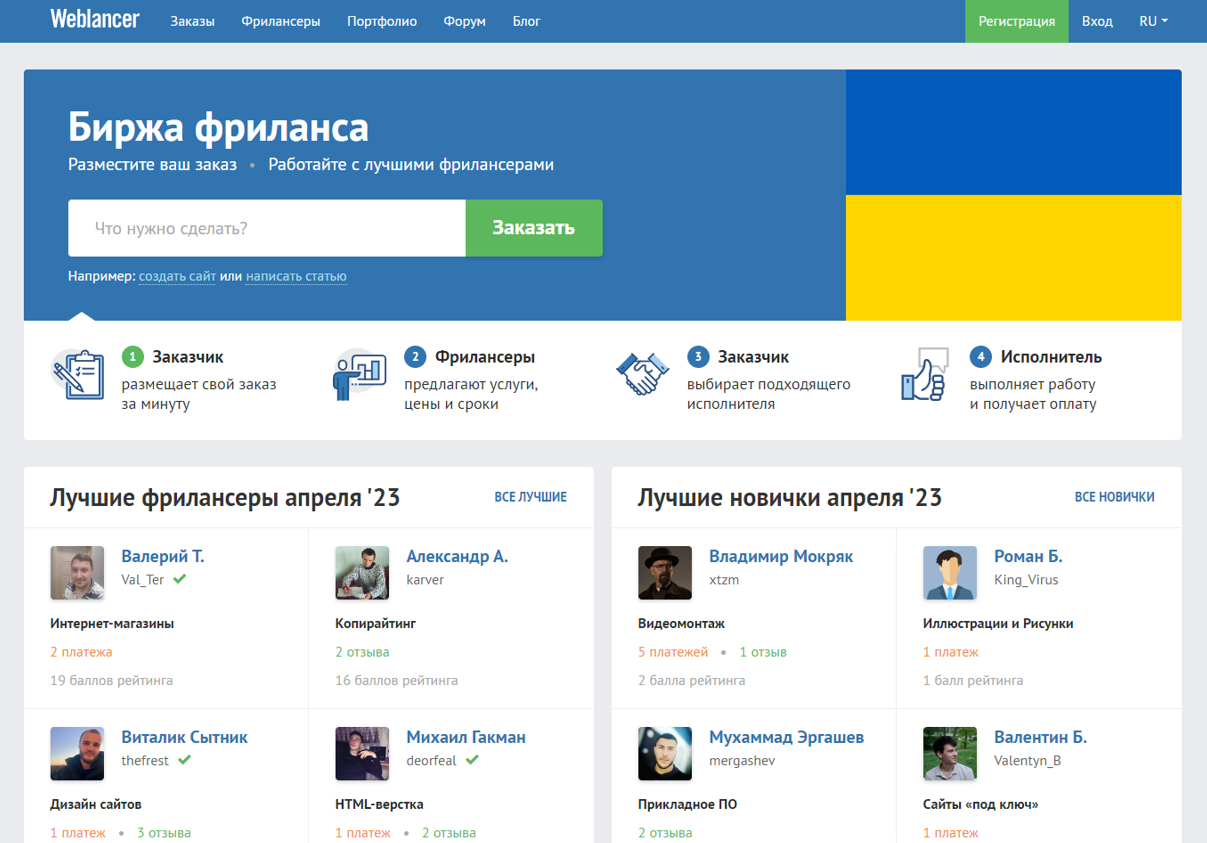This screenshot has width=1207, height=843.
Task: Click '2 платежа' under Валерий Т.
Action: 81,652
